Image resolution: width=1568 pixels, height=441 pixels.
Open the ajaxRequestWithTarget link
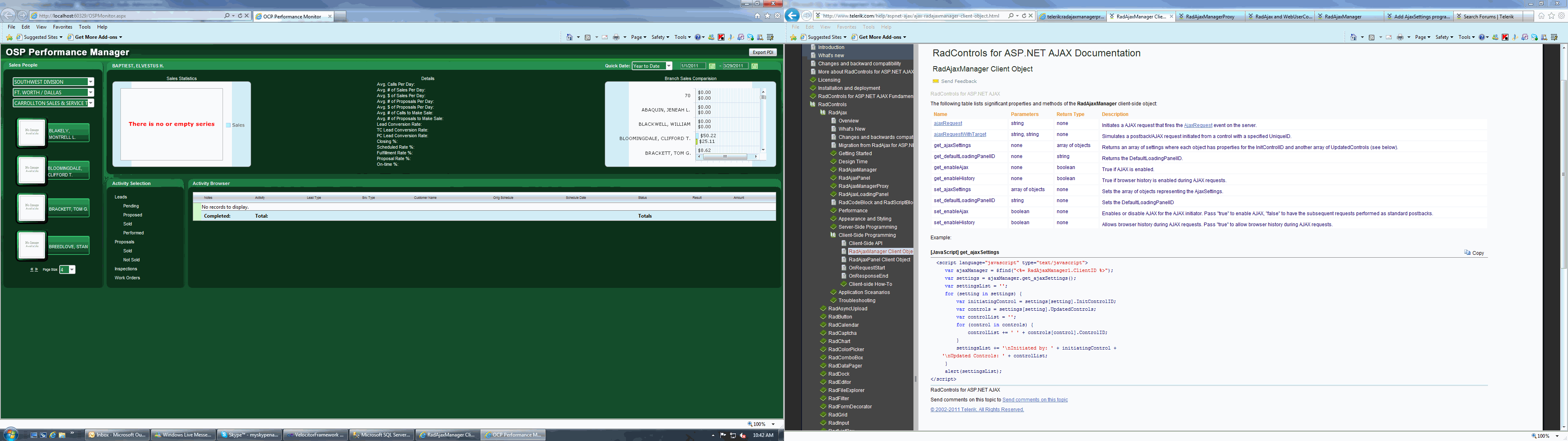960,135
